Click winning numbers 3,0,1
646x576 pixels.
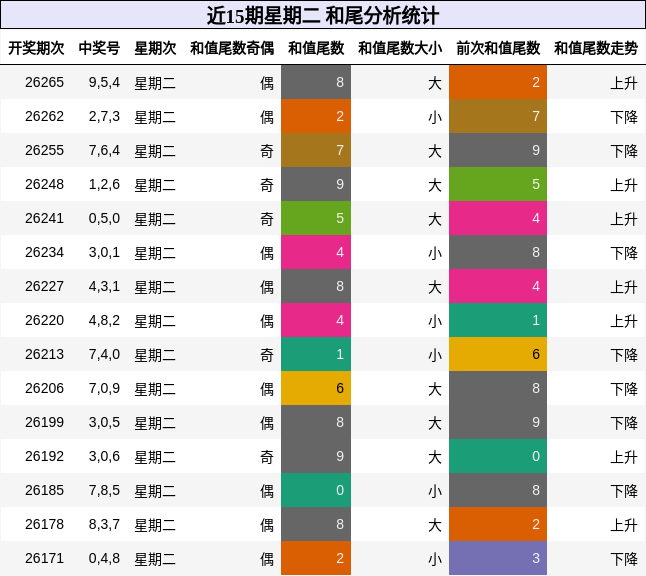pos(104,253)
